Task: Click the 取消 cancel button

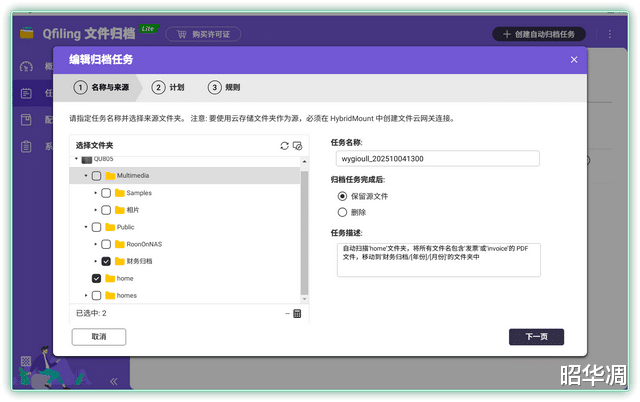Action: (99, 337)
